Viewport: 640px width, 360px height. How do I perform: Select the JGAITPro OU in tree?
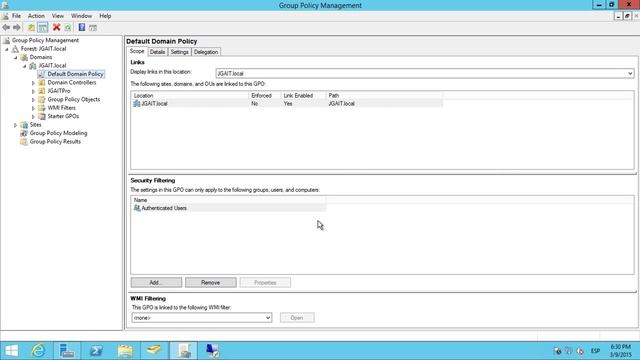click(x=59, y=91)
